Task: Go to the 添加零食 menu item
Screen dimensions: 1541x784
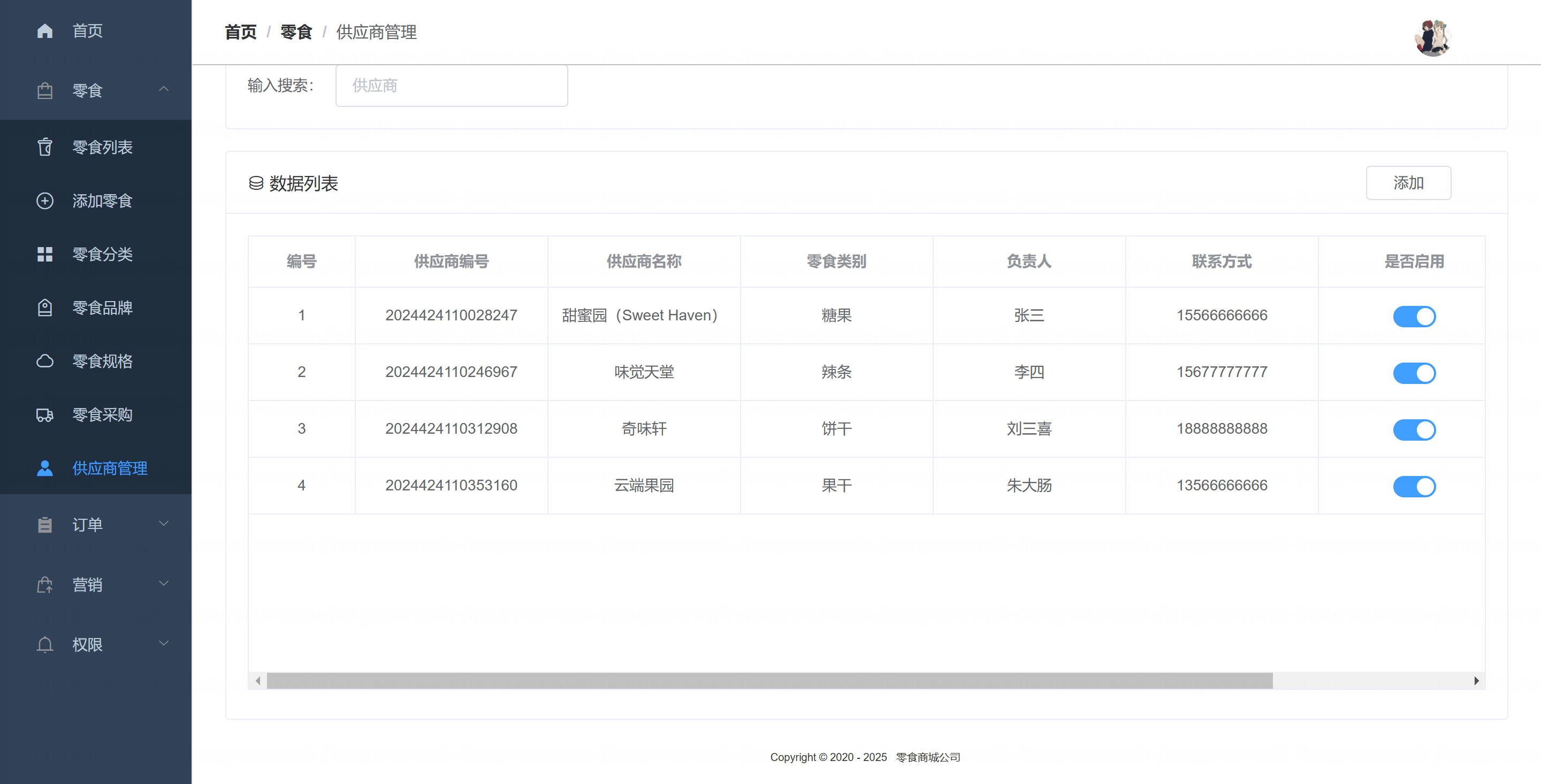Action: click(x=96, y=201)
